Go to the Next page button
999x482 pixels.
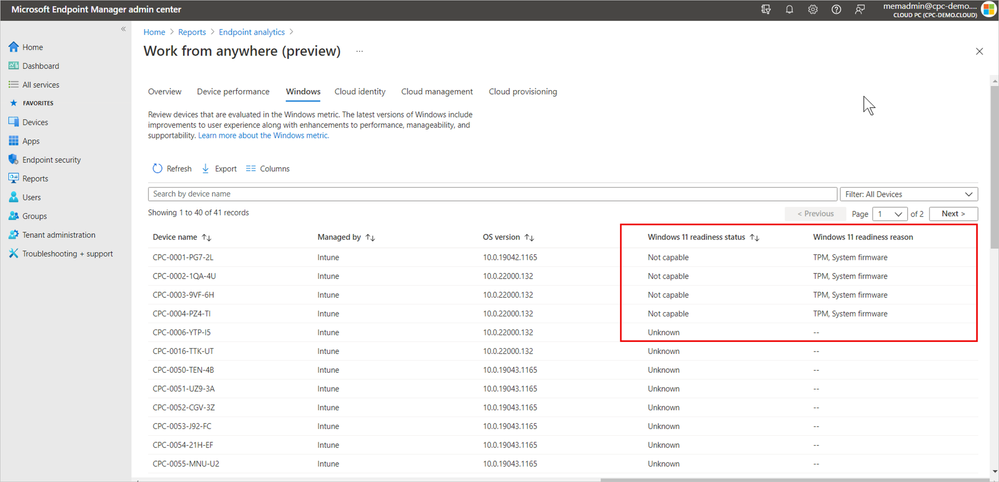954,214
